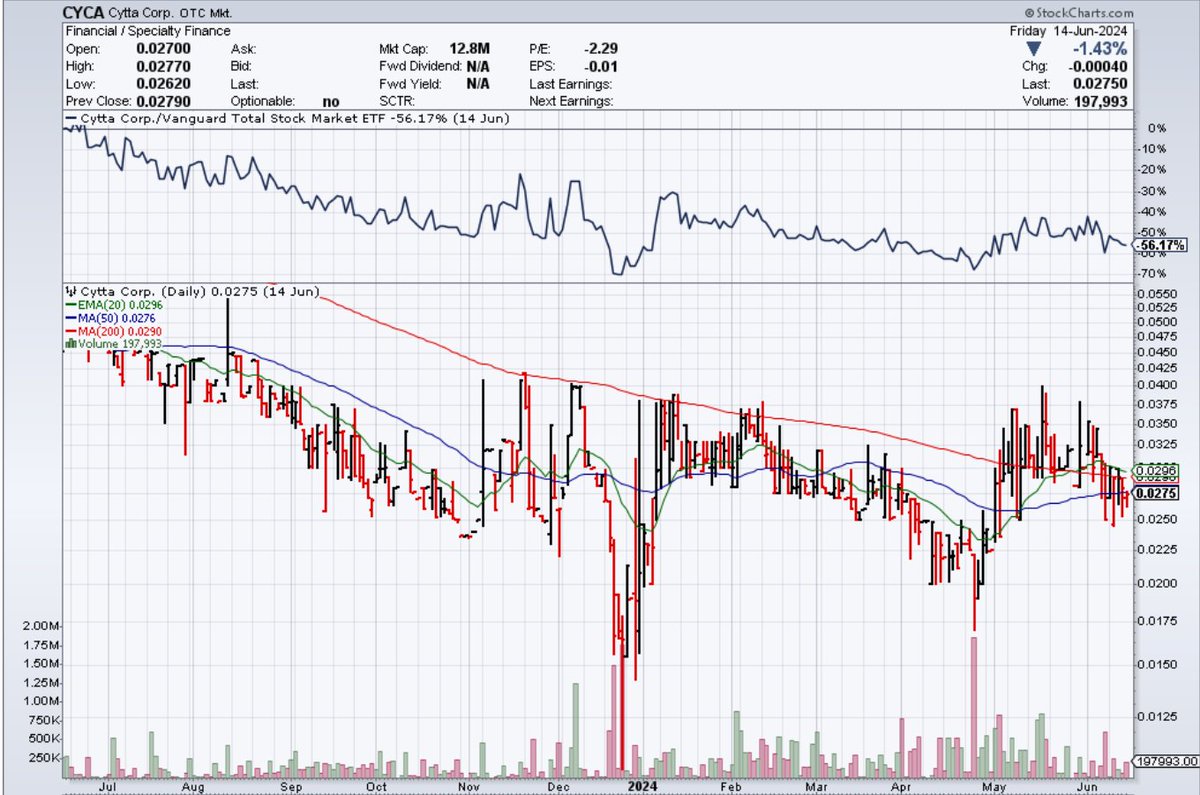The width and height of the screenshot is (1200, 795).
Task: Click the 2024 label on the date axis
Action: [x=641, y=787]
